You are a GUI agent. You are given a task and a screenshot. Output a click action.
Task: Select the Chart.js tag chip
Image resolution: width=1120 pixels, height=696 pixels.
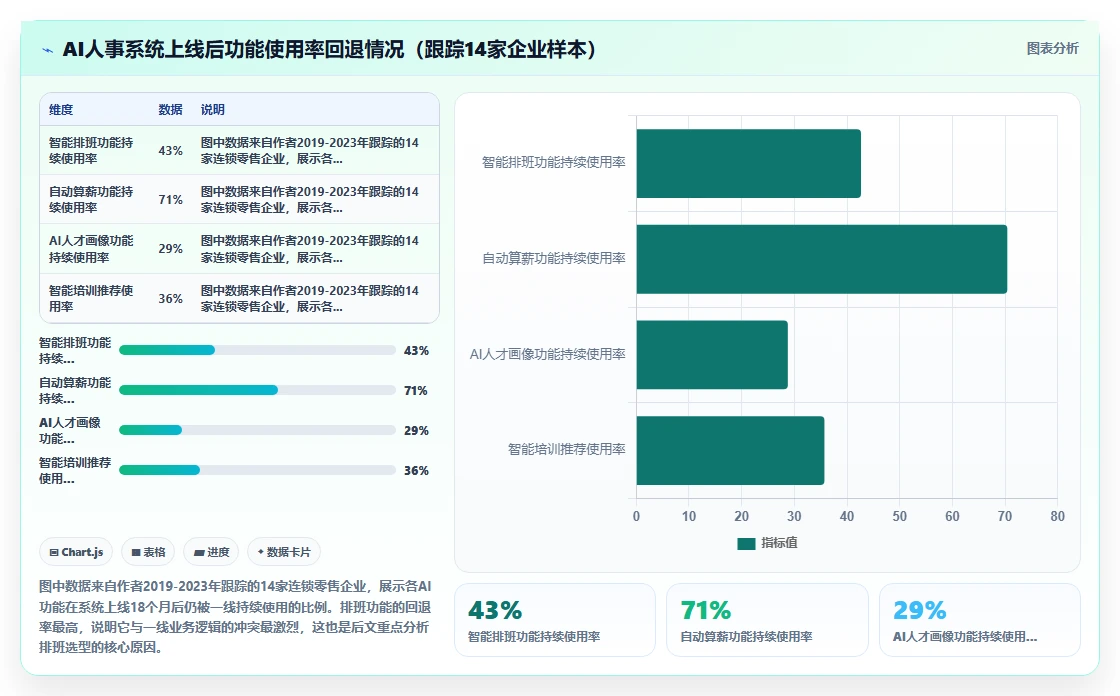76,552
